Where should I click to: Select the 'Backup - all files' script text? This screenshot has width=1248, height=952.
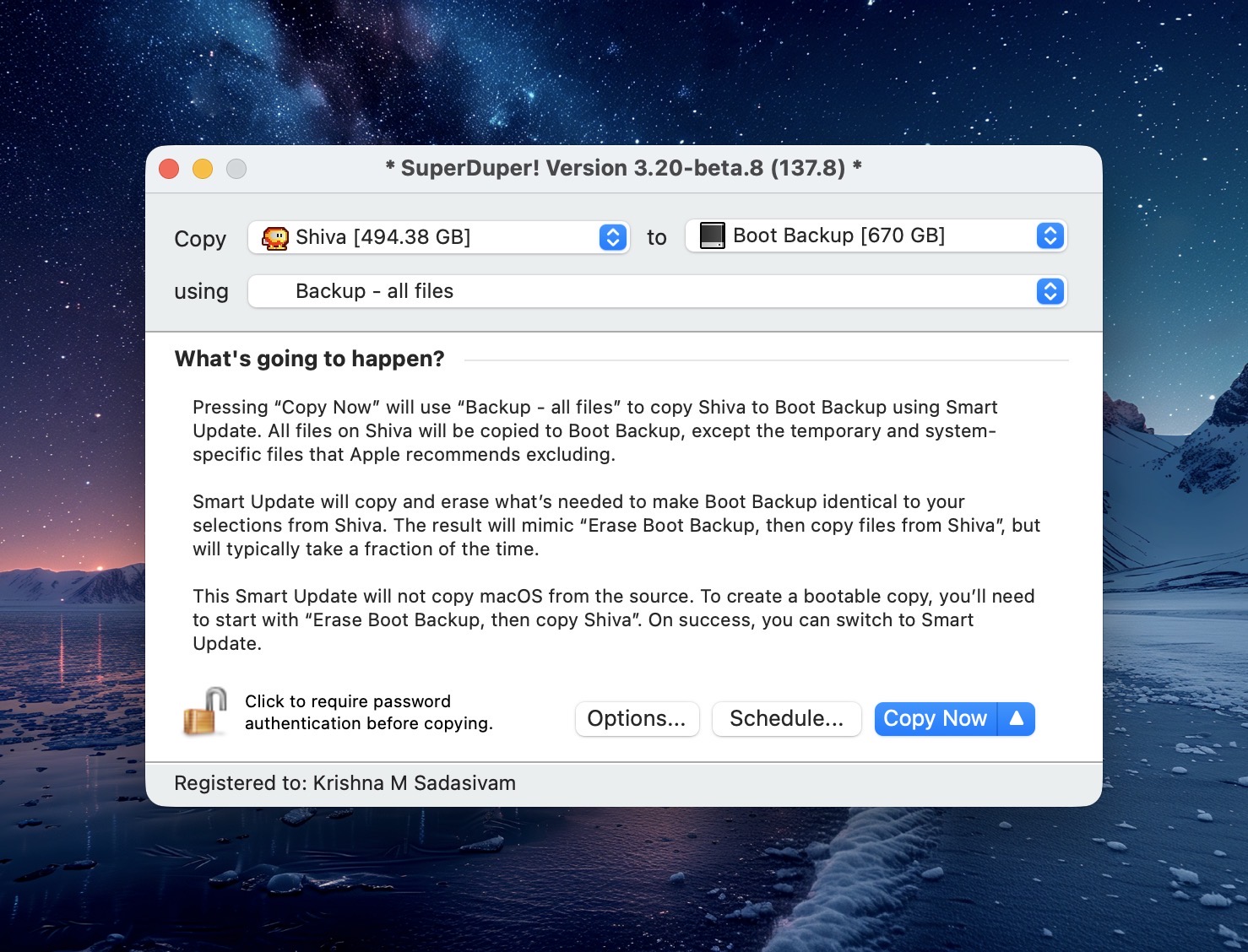pyautogui.click(x=374, y=292)
